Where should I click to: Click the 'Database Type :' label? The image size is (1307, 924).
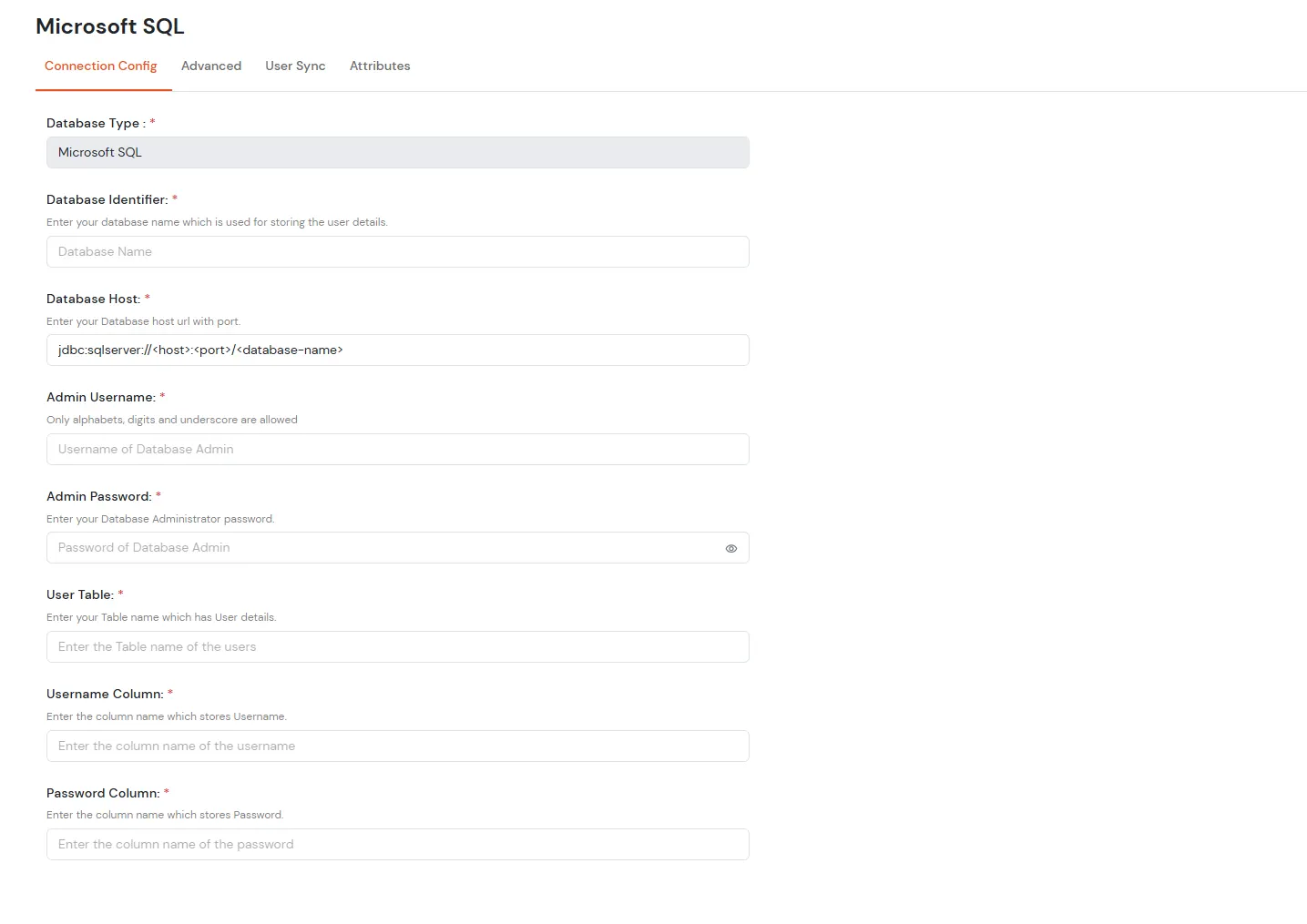[x=97, y=123]
